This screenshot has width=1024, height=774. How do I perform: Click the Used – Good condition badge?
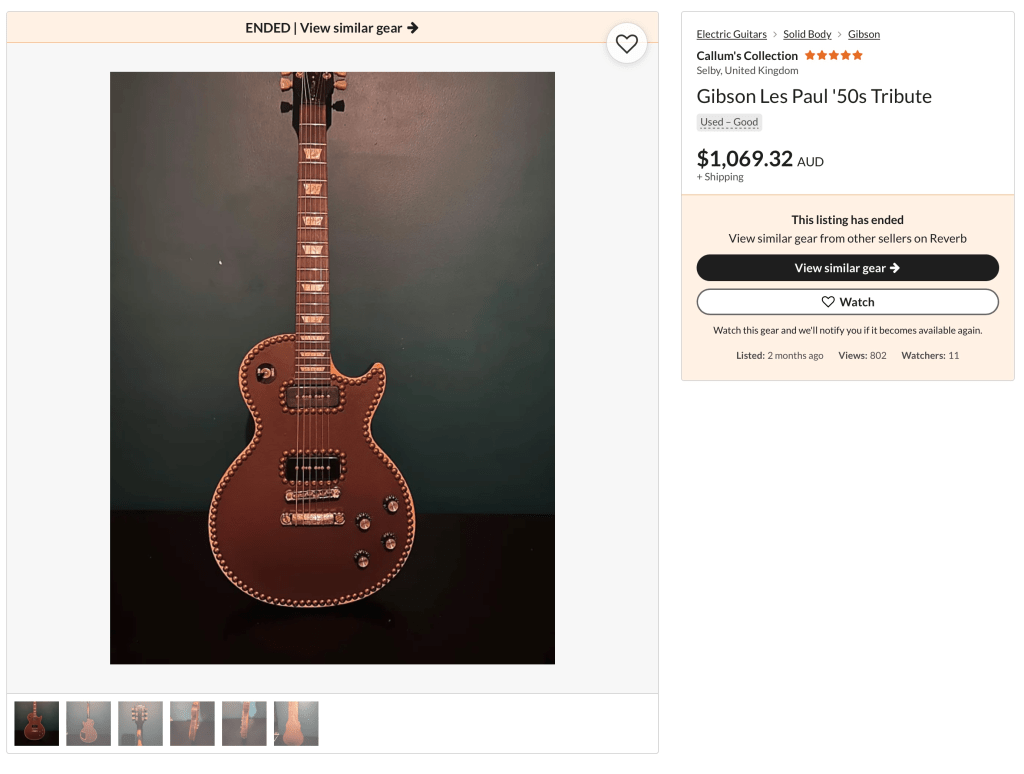pos(729,122)
